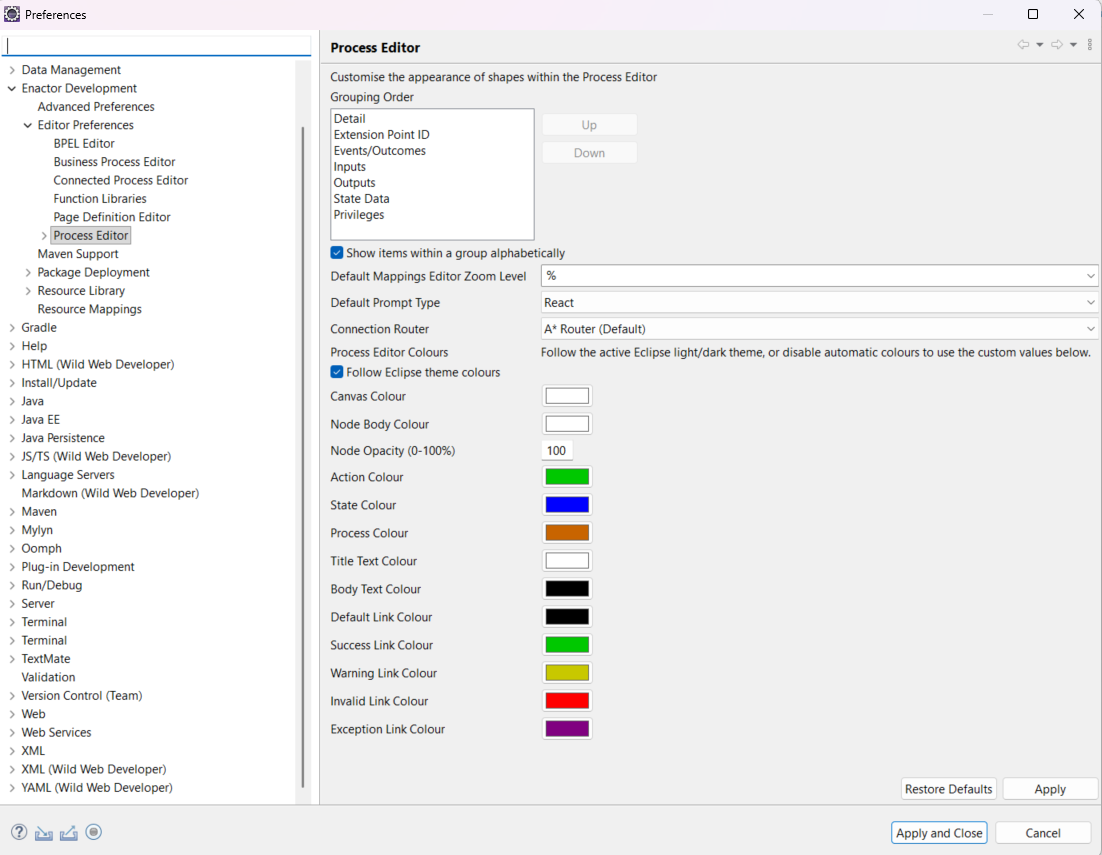
Task: Go forward with the right arrow icon
Action: click(x=1057, y=45)
